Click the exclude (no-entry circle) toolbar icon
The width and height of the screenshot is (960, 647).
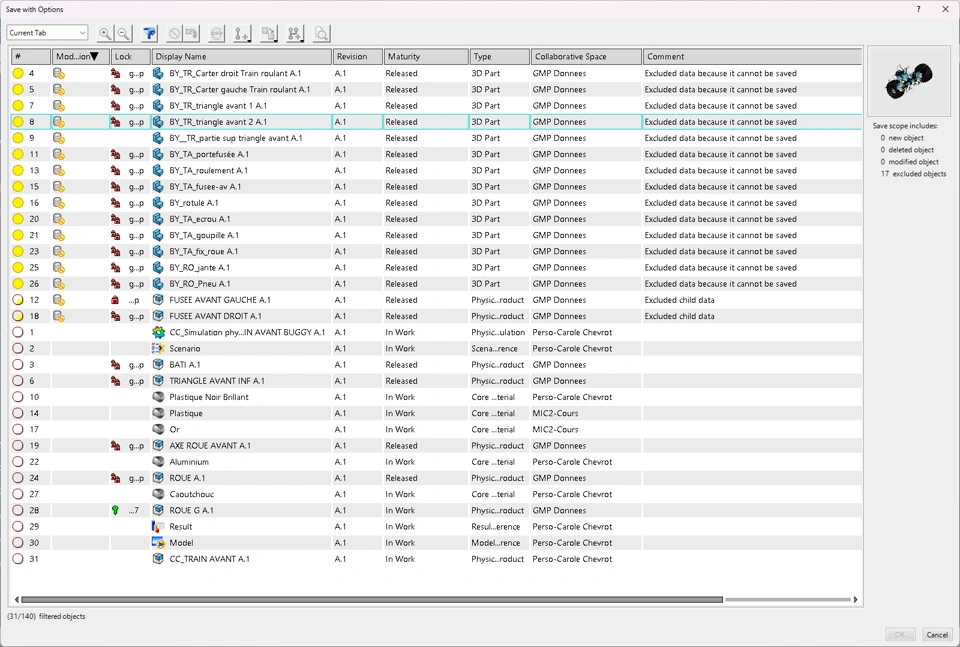point(174,34)
